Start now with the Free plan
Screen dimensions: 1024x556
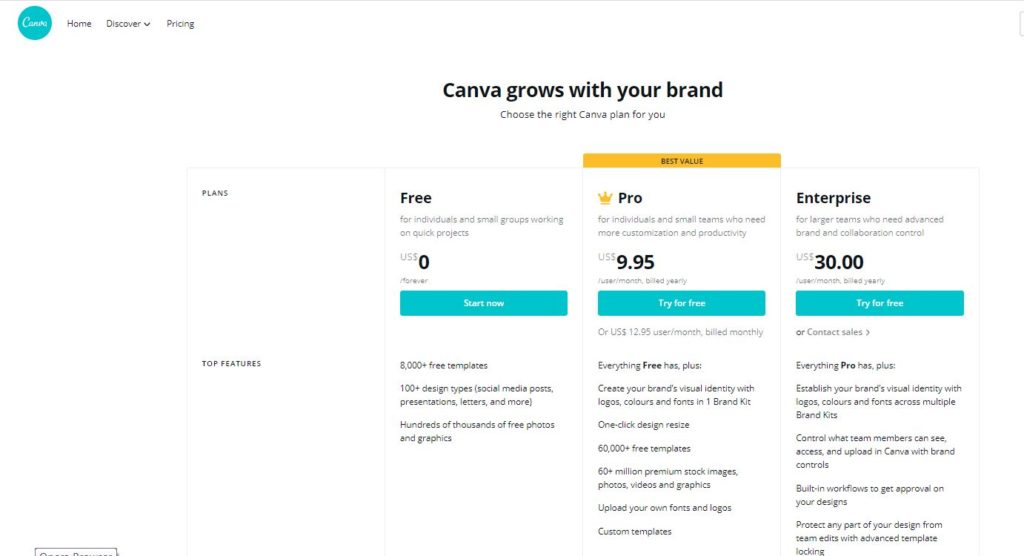(x=483, y=303)
